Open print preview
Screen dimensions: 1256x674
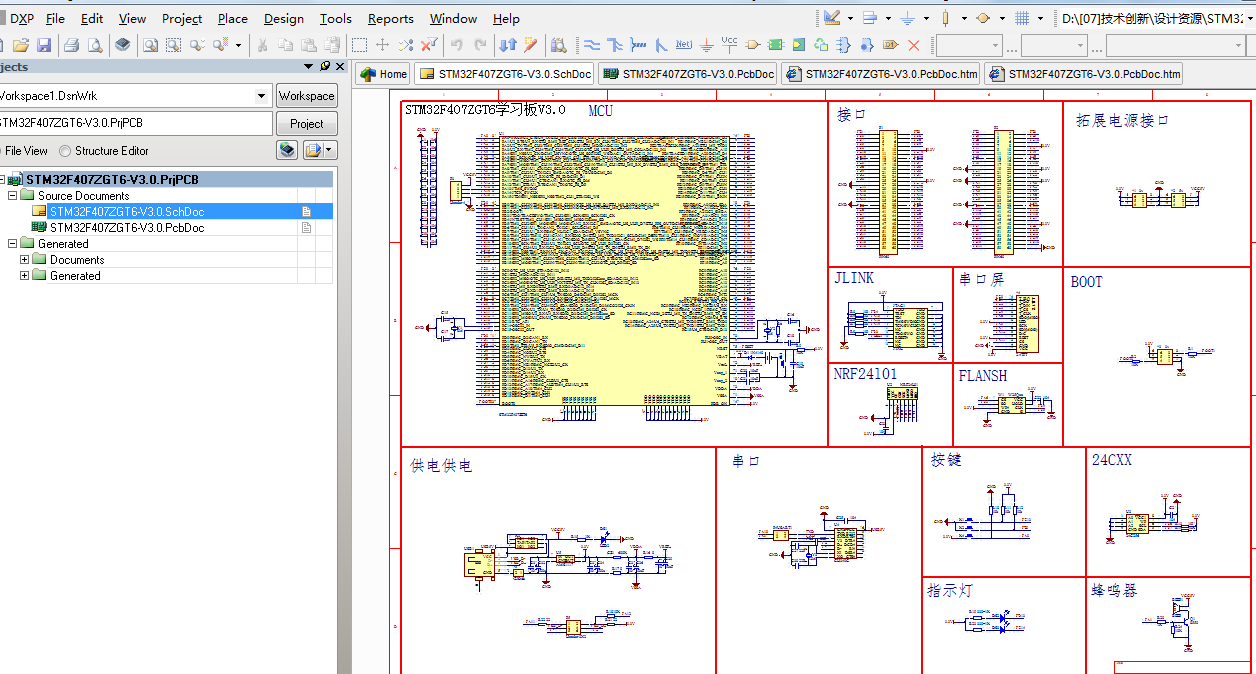pos(95,45)
